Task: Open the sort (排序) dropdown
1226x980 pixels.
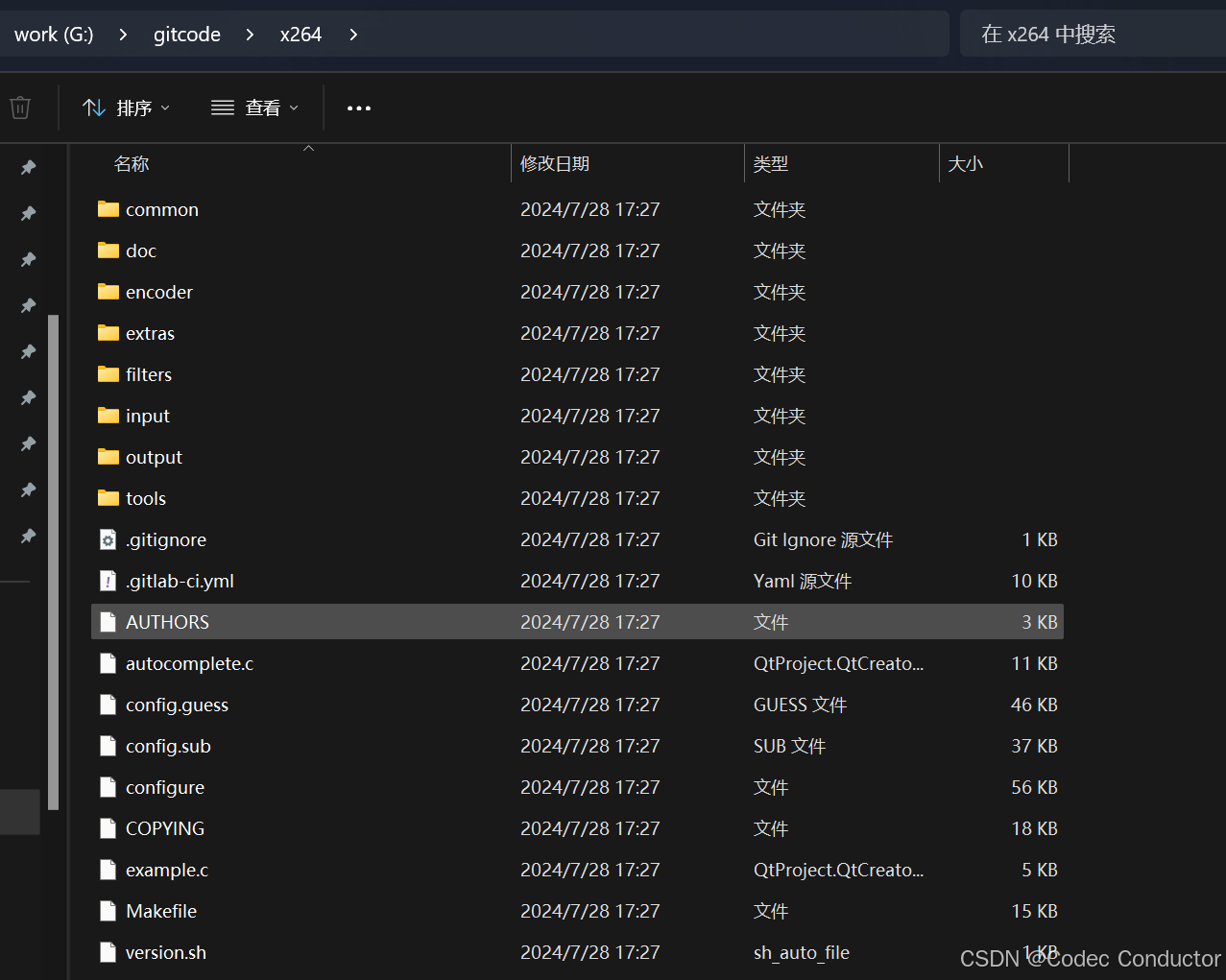Action: (x=126, y=108)
